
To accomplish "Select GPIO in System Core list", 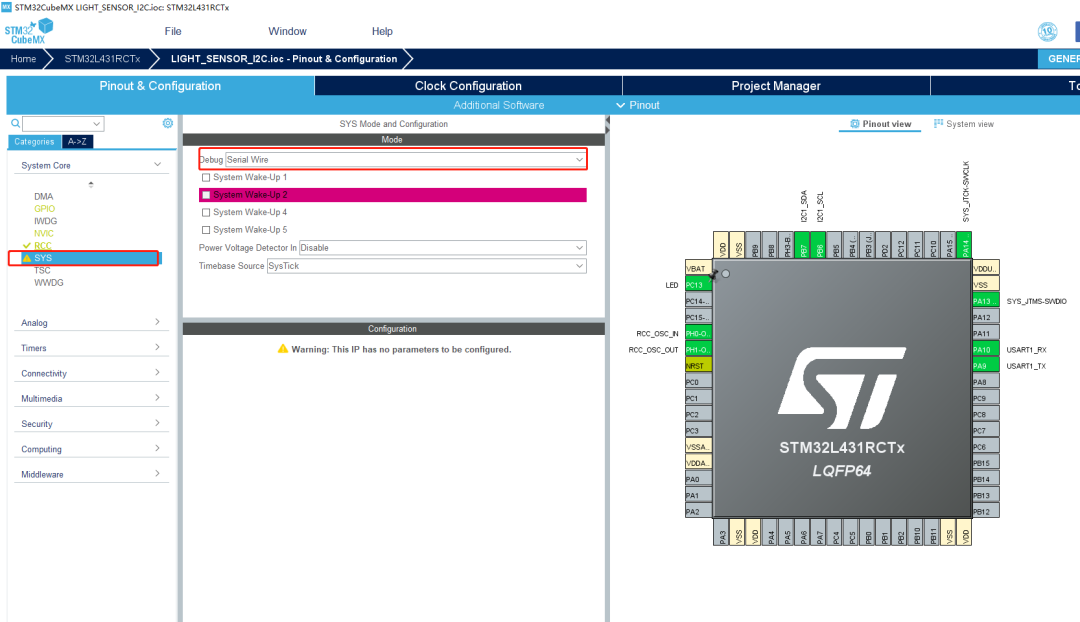I will 45,209.
